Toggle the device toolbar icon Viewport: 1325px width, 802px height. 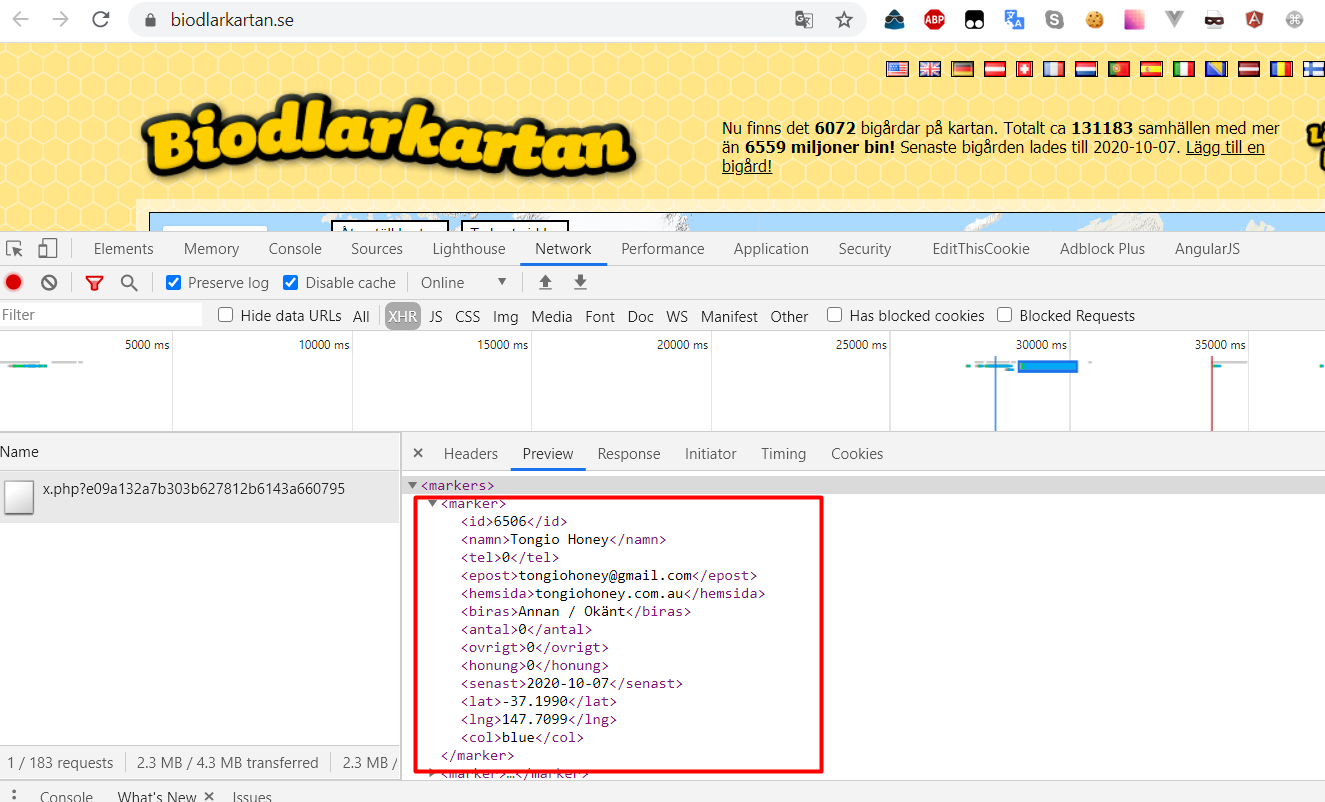click(x=47, y=249)
